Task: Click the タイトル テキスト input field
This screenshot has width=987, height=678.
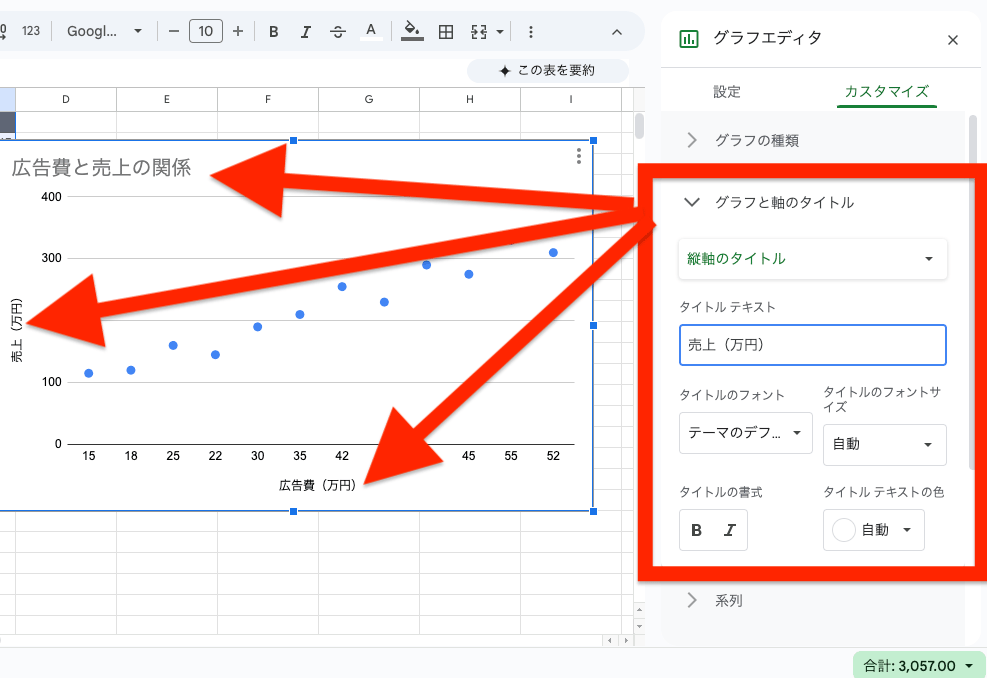Action: coord(812,345)
